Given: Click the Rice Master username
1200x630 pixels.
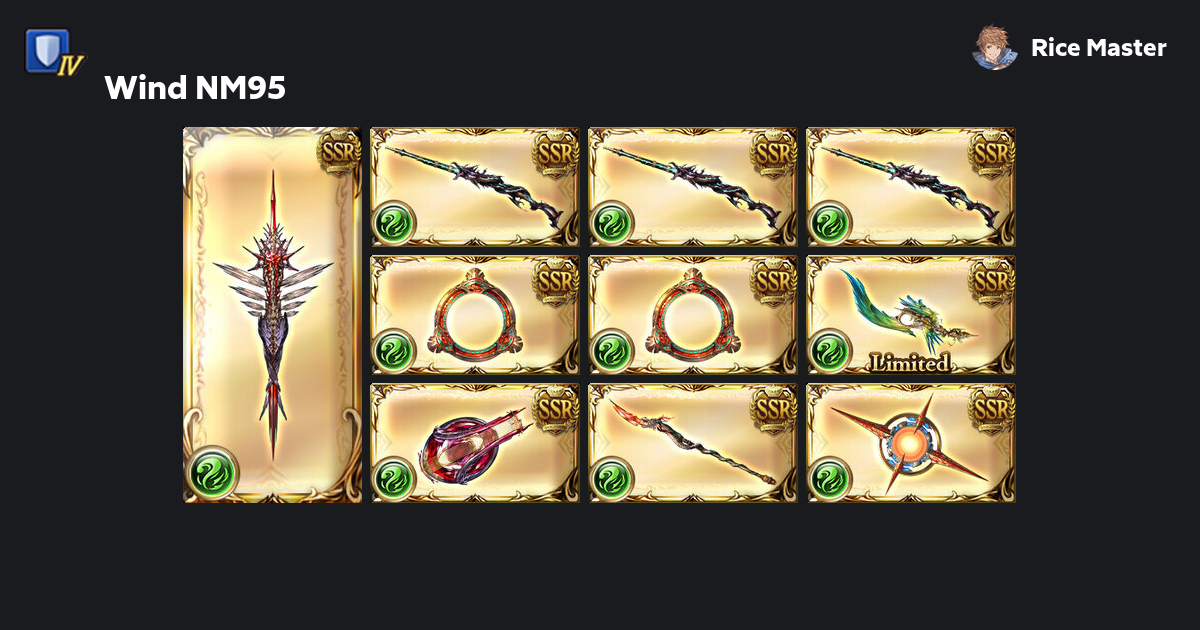Looking at the screenshot, I should point(1098,48).
